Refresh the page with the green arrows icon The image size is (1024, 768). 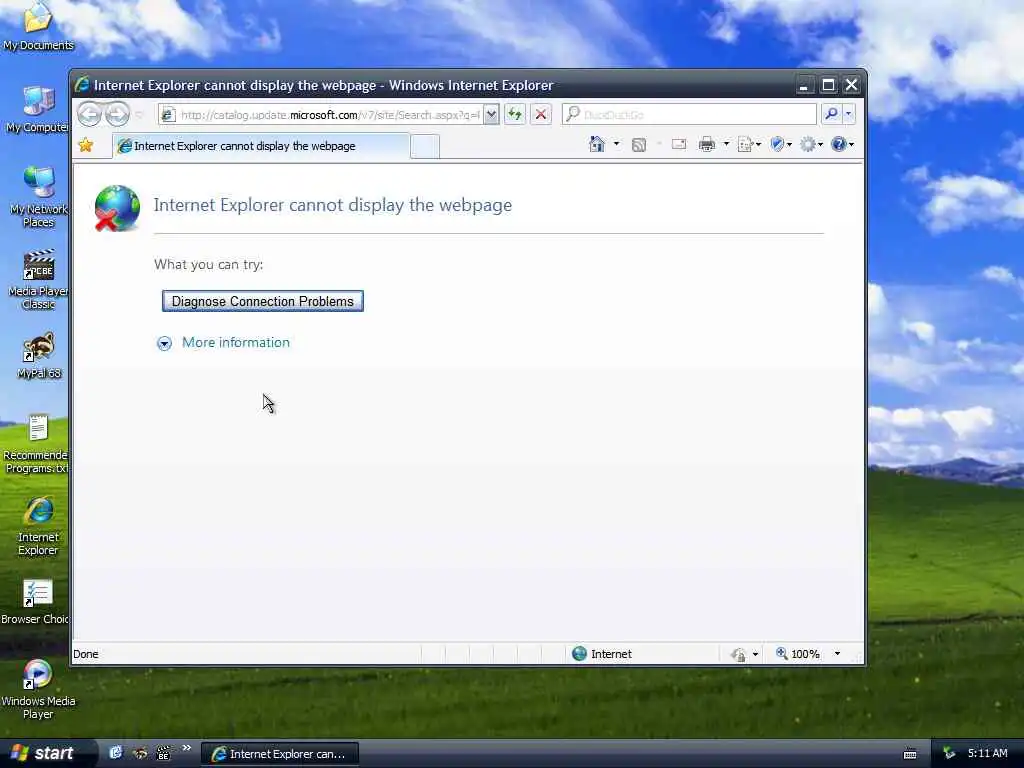[x=515, y=115]
